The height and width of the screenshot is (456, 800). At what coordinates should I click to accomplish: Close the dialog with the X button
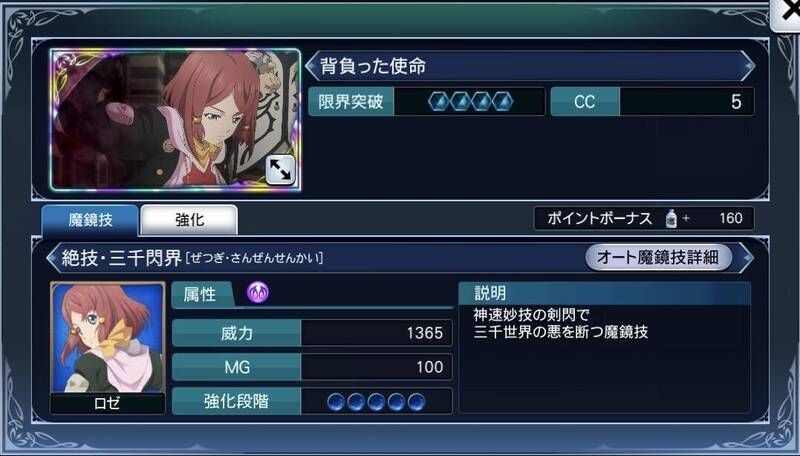786,14
